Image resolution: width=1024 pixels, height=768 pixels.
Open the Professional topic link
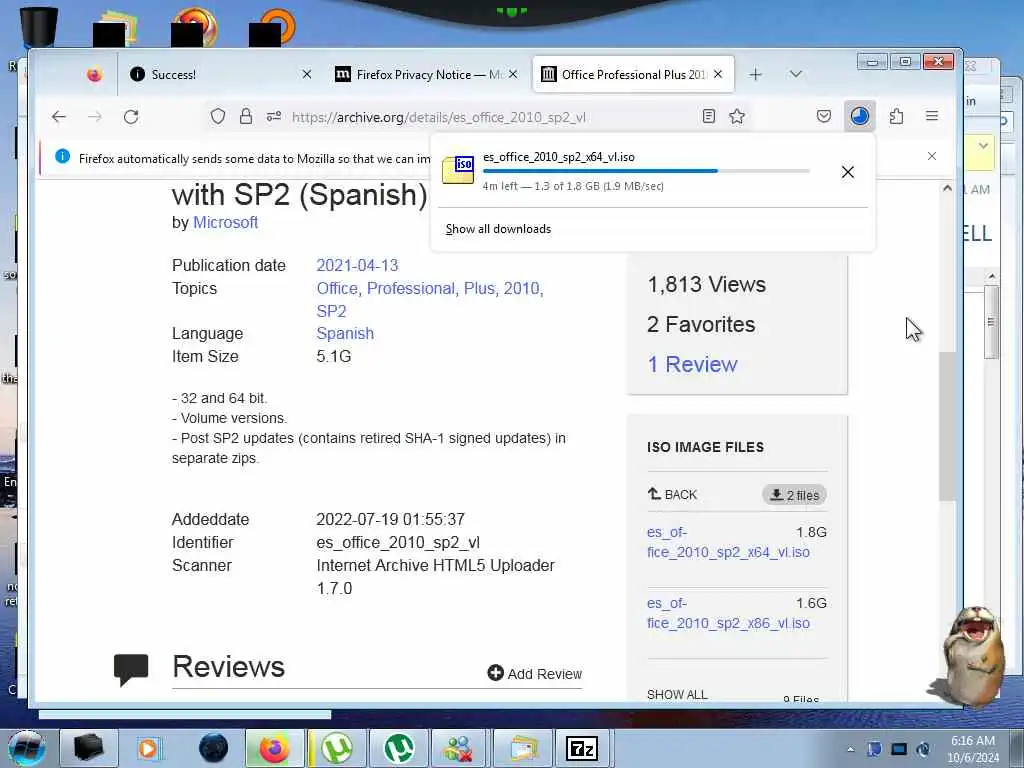point(411,288)
